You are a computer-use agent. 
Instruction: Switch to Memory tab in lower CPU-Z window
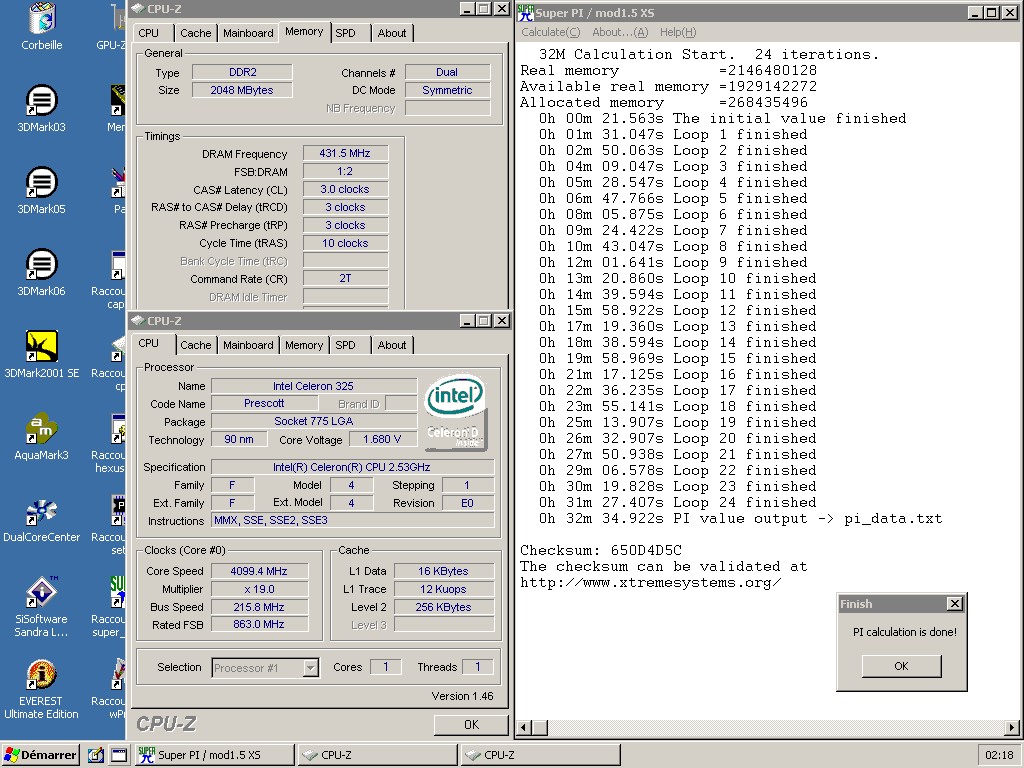(304, 345)
